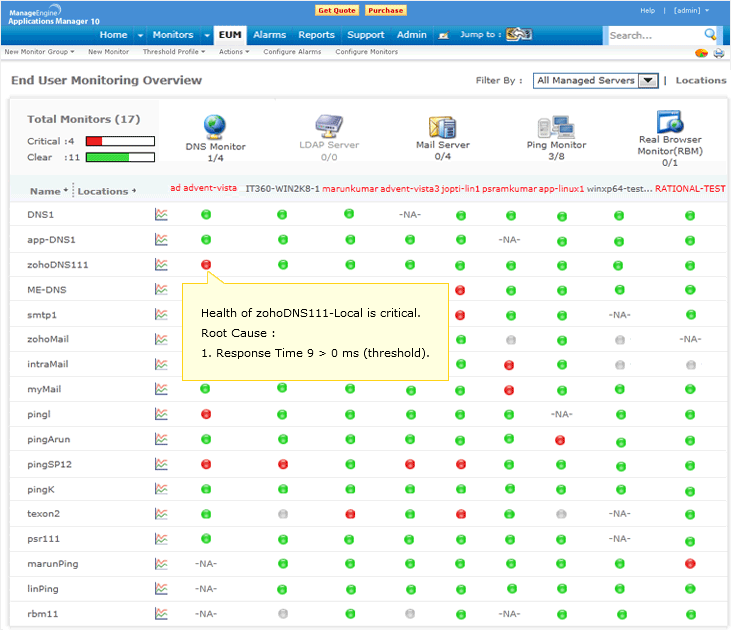Open the graph icon for rbm11
The image size is (731, 630).
(161, 614)
